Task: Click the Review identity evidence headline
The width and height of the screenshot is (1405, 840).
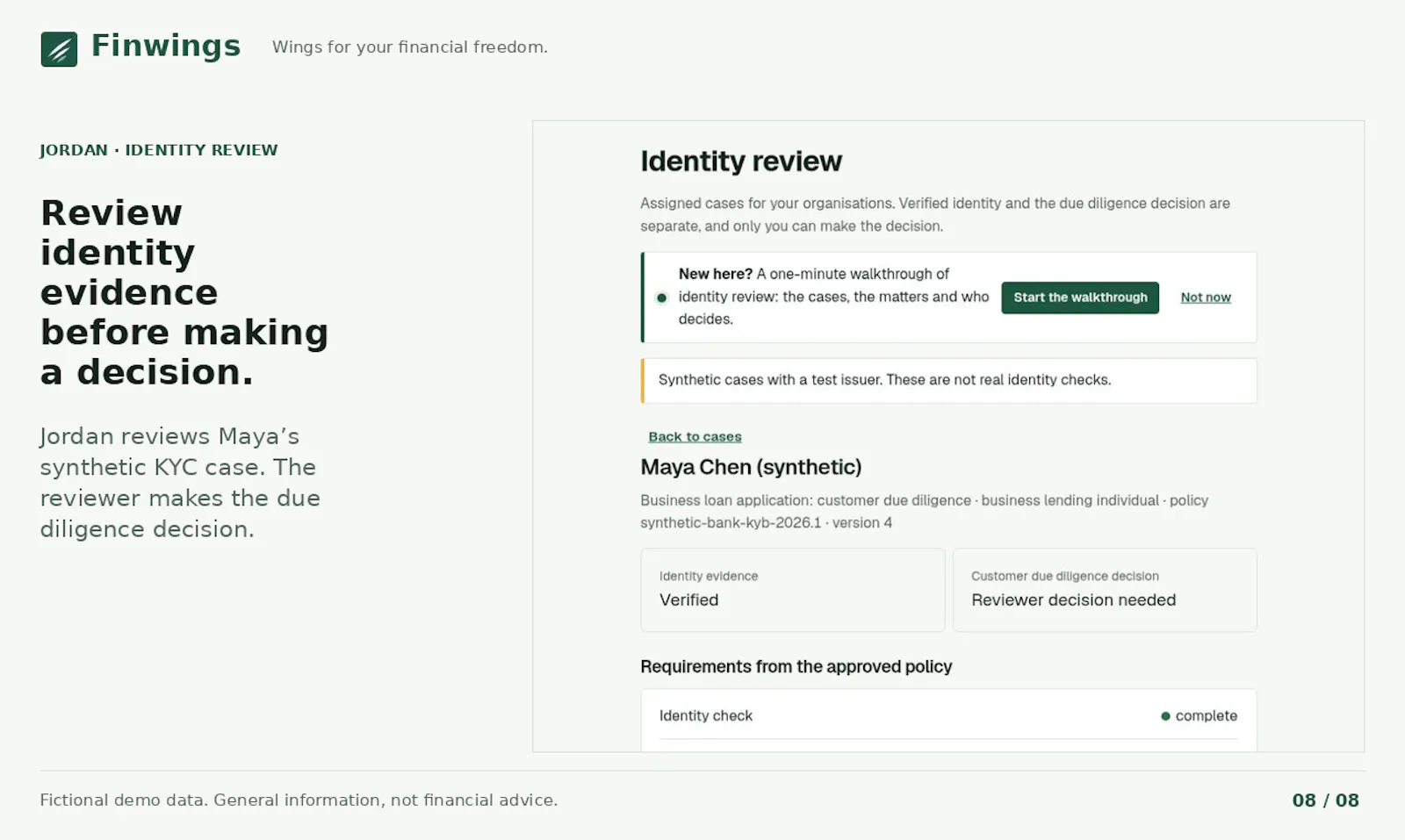Action: tap(184, 292)
